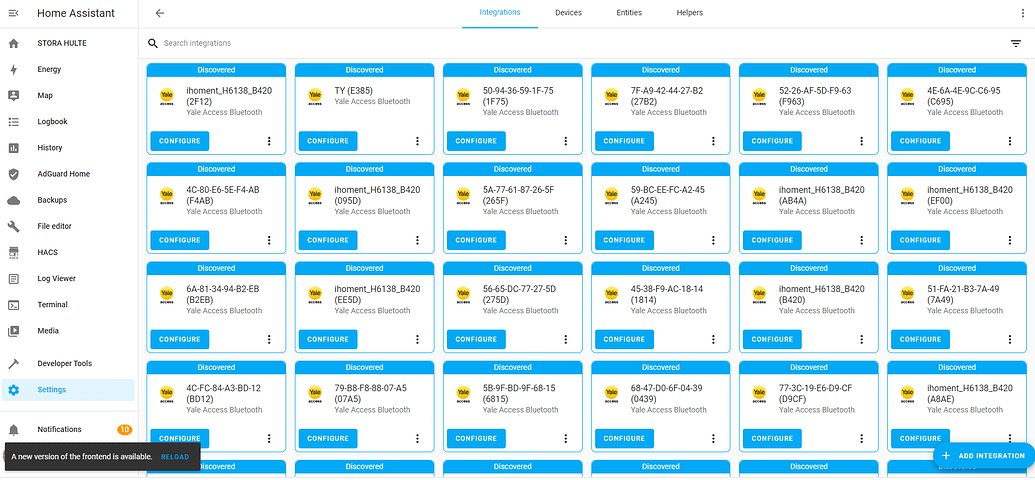This screenshot has height=480, width=1035.
Task: Open options menu for 45-38-F9-AC-18-14 card
Action: pos(714,339)
